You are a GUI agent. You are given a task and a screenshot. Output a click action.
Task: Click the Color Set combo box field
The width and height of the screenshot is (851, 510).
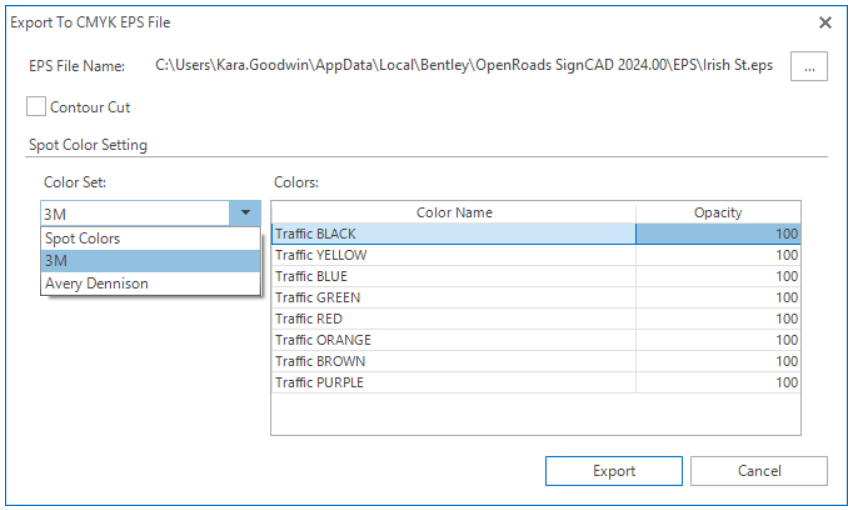click(x=135, y=213)
